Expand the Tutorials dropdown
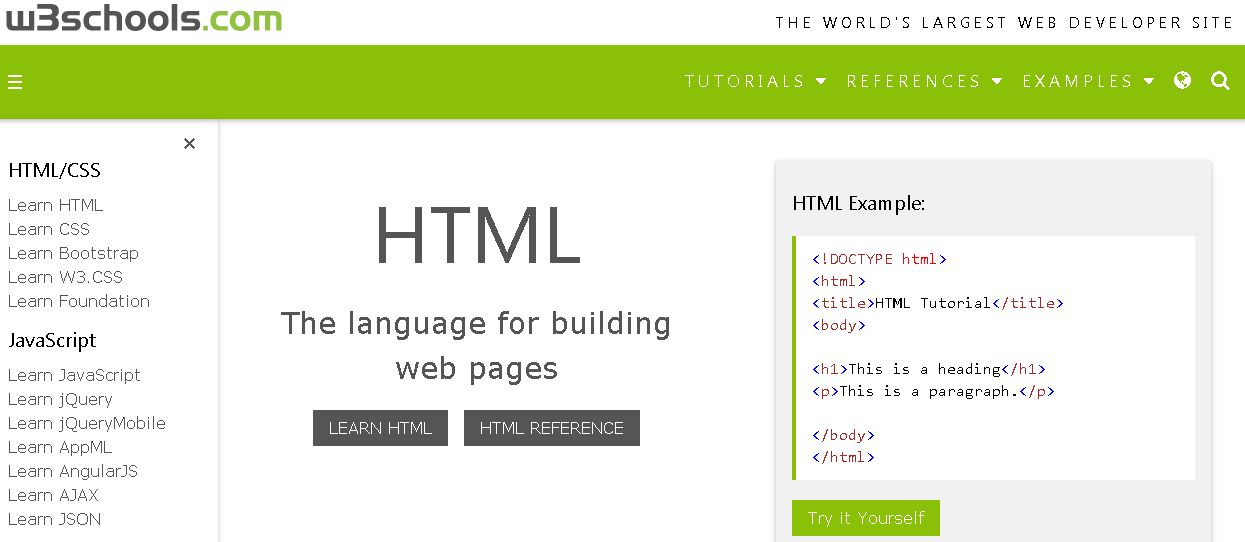Screen dimensions: 1245x542 (x=756, y=81)
